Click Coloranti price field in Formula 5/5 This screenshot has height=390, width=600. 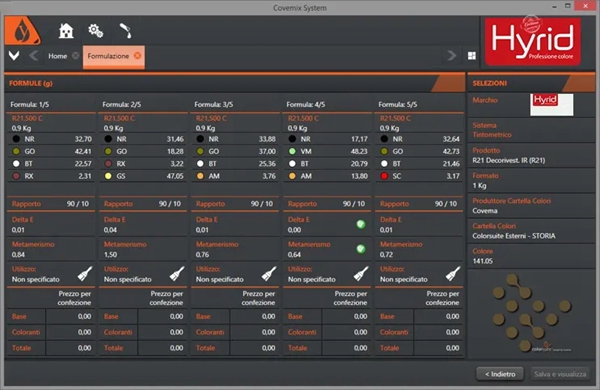pyautogui.click(x=438, y=332)
